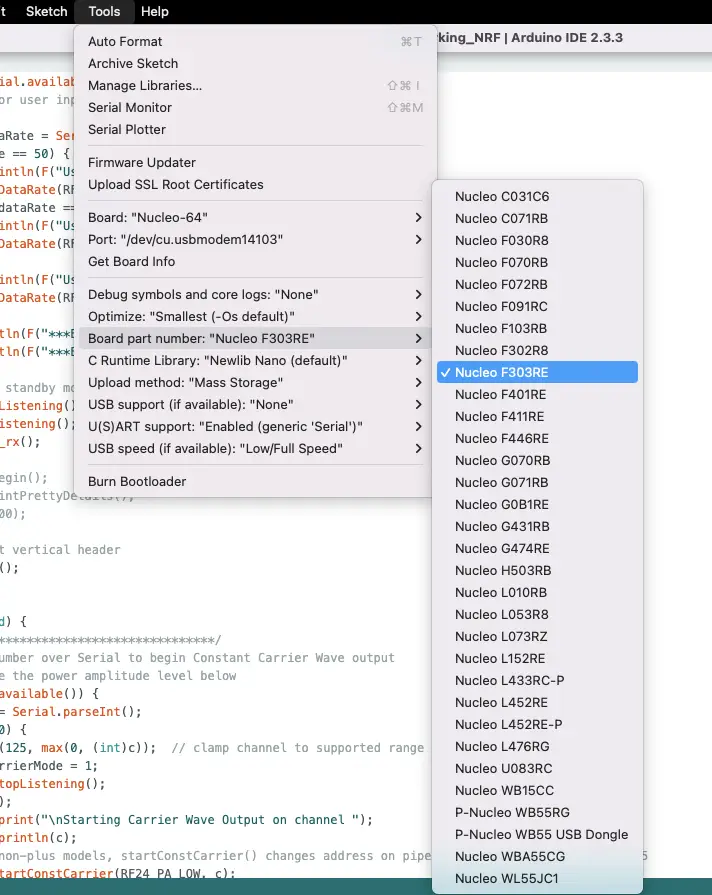Image resolution: width=712 pixels, height=895 pixels.
Task: Expand Upload method submenu
Action: [x=255, y=382]
